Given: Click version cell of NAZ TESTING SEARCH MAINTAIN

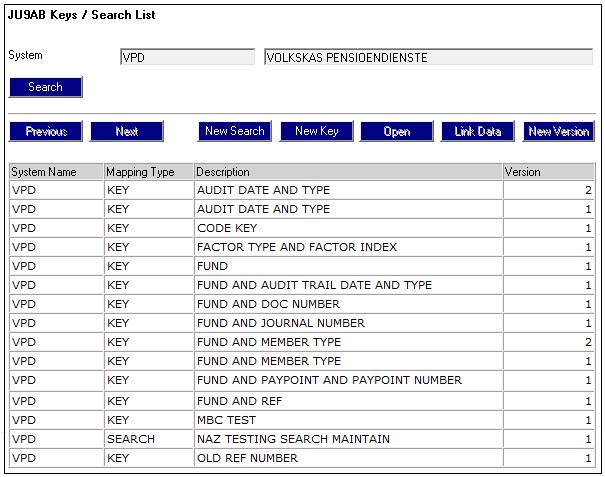Looking at the screenshot, I should (x=549, y=439).
